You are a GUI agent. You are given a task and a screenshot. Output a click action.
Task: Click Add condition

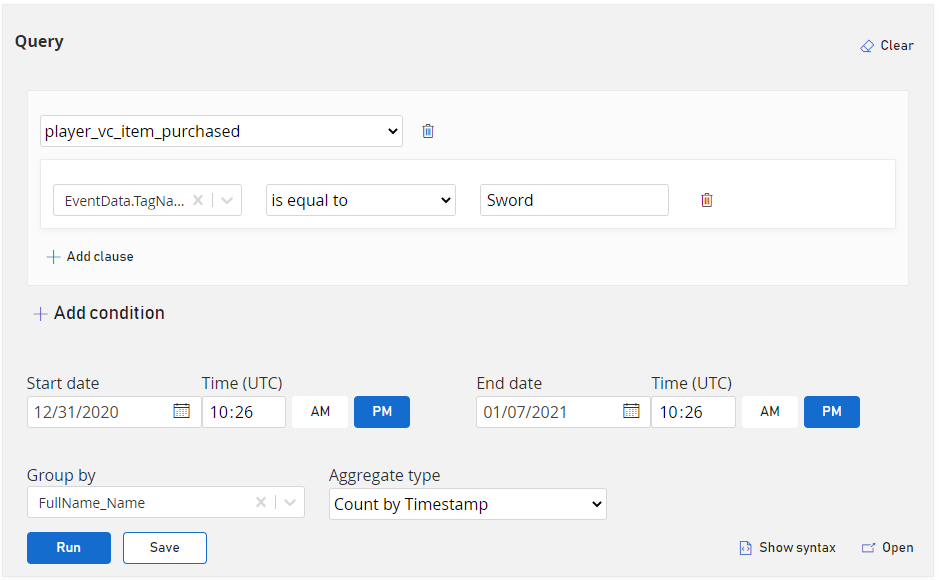[x=99, y=313]
